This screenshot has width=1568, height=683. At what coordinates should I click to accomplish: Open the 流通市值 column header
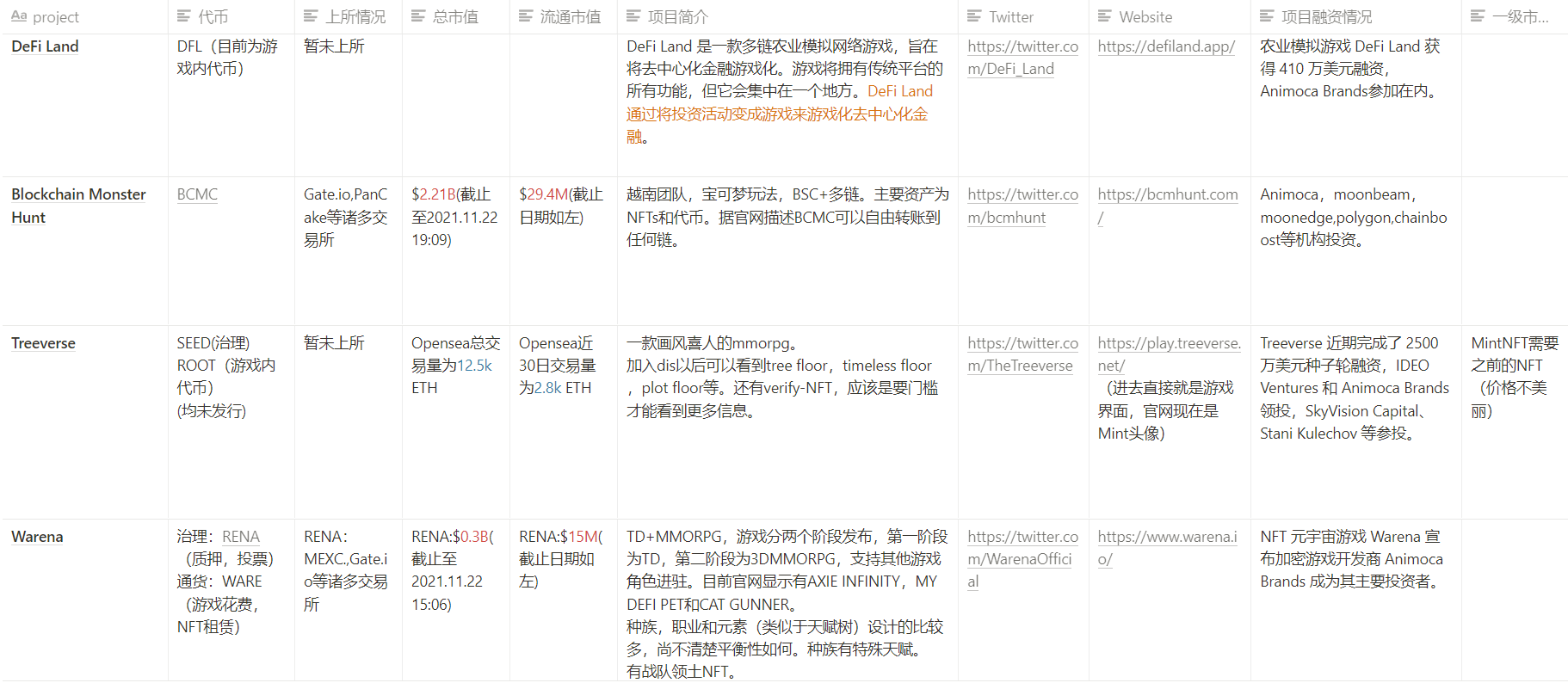point(564,16)
